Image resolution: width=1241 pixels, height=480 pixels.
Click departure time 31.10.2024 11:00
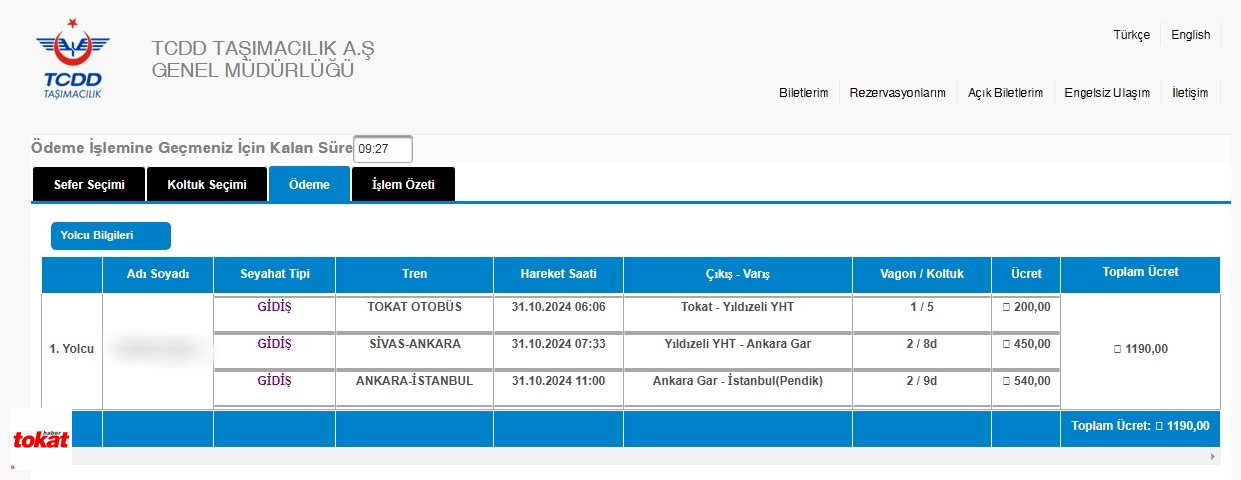(x=558, y=381)
